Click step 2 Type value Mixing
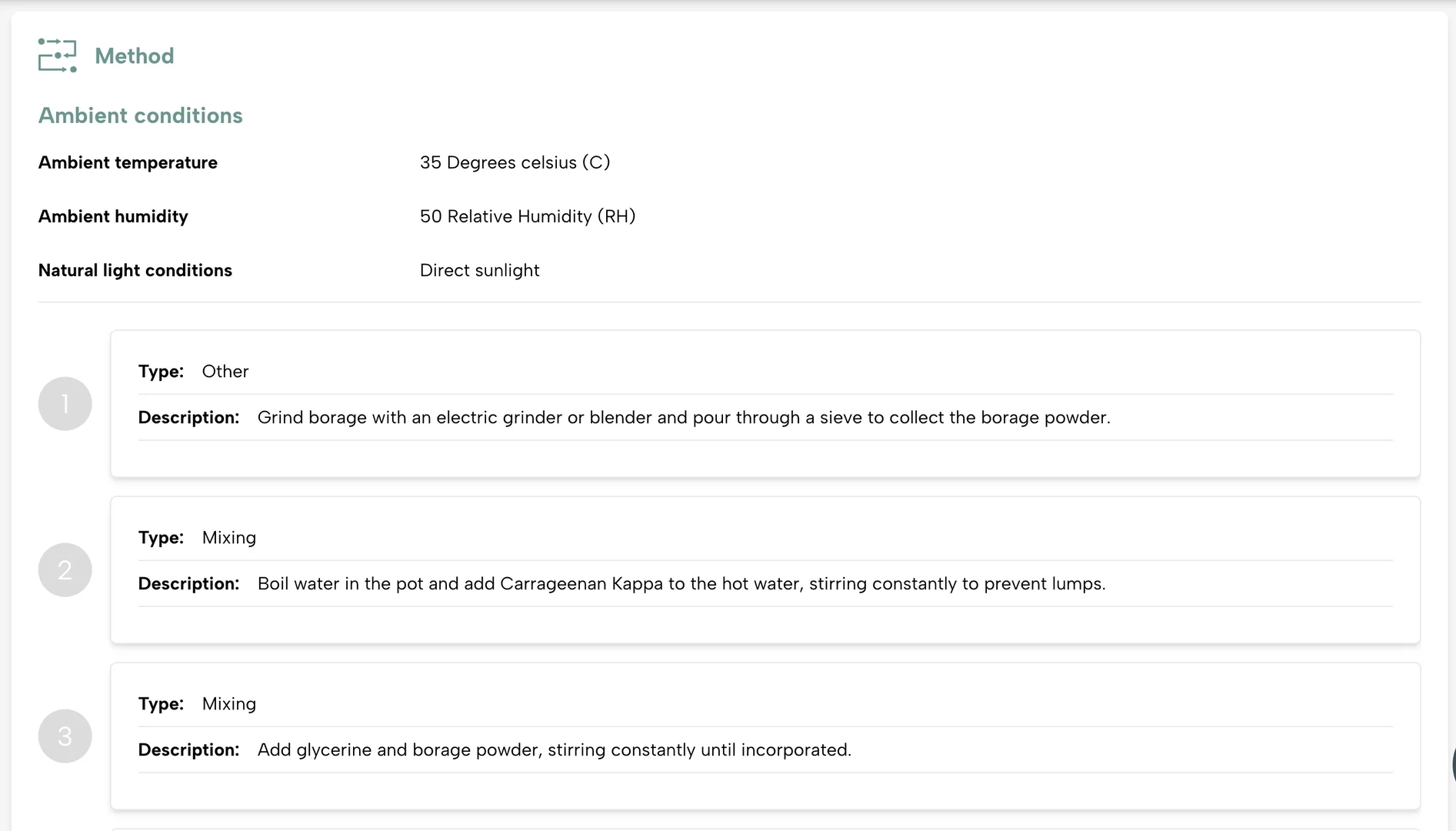 229,538
